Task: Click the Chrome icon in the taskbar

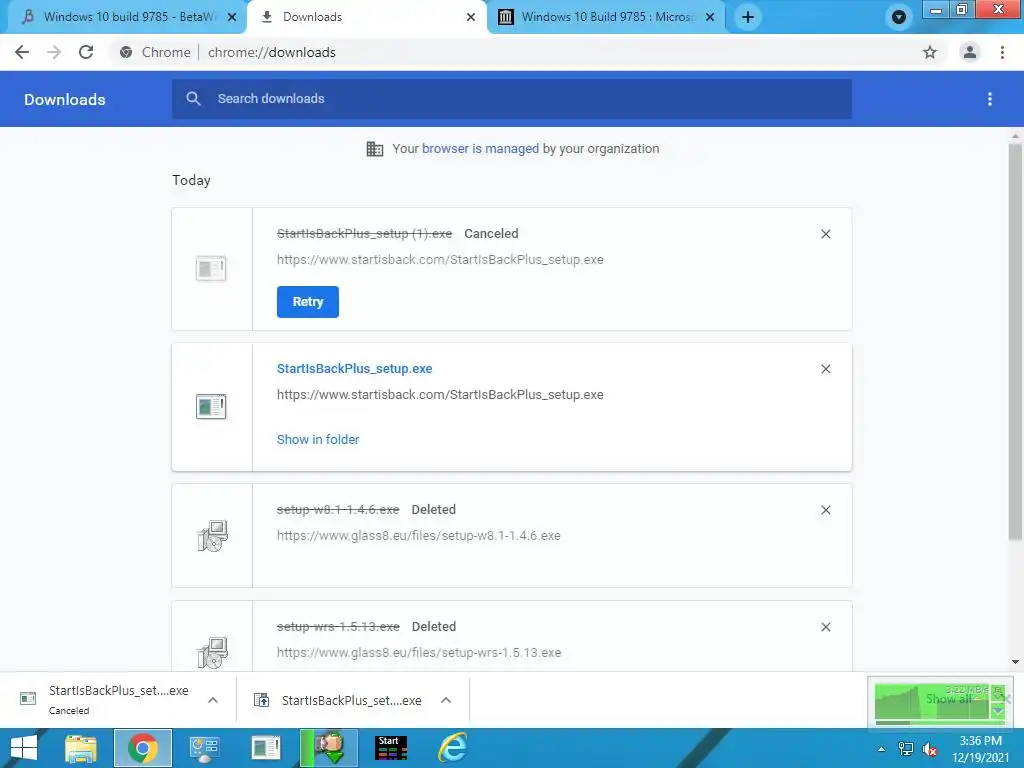Action: 142,748
